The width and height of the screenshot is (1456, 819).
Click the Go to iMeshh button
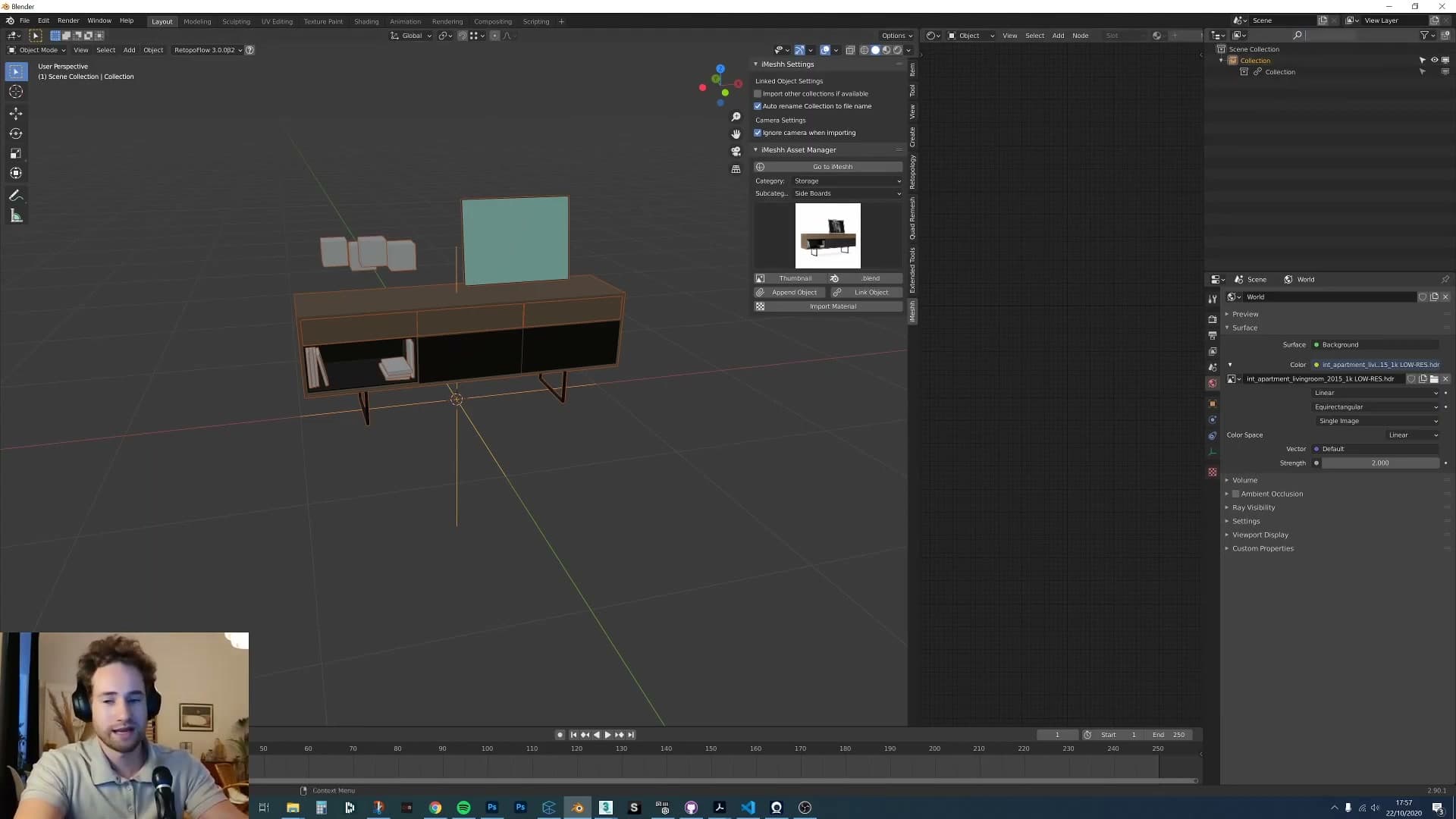point(828,167)
